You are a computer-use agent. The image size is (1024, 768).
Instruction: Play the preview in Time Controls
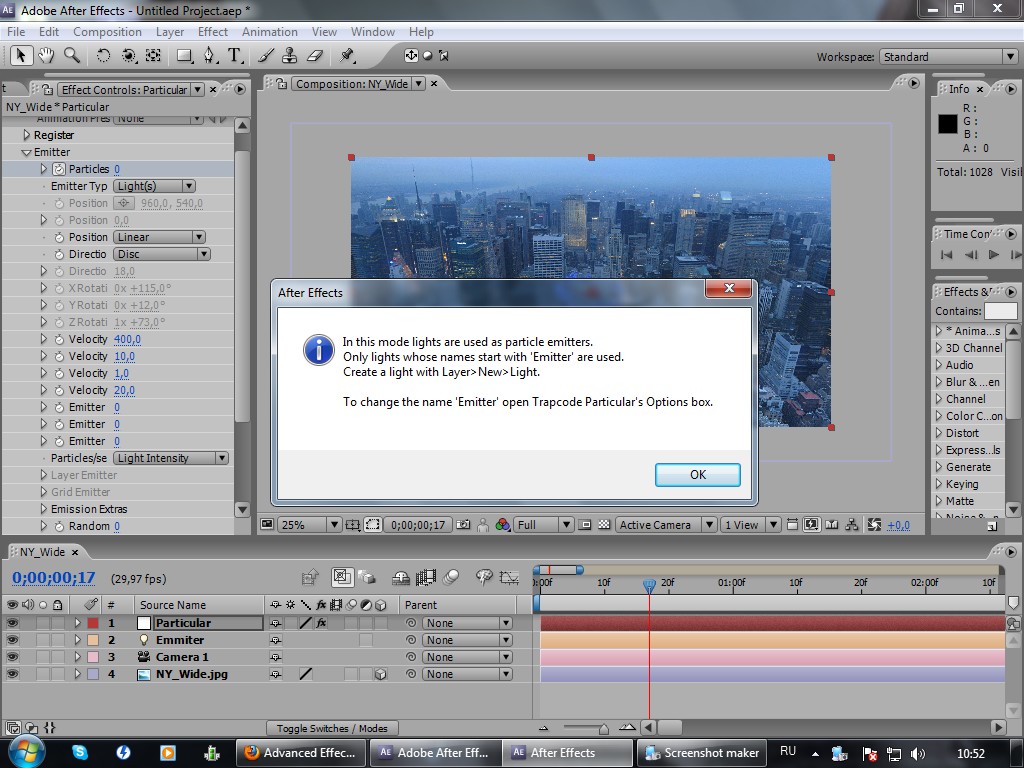coord(993,255)
